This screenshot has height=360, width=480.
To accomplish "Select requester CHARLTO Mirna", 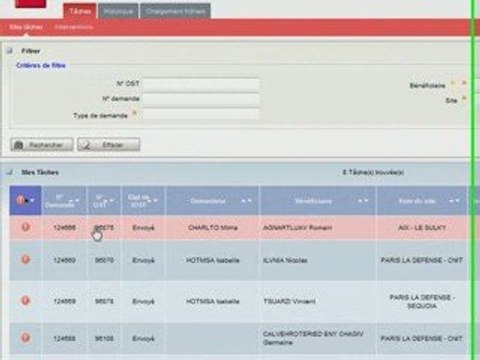I will pos(213,228).
